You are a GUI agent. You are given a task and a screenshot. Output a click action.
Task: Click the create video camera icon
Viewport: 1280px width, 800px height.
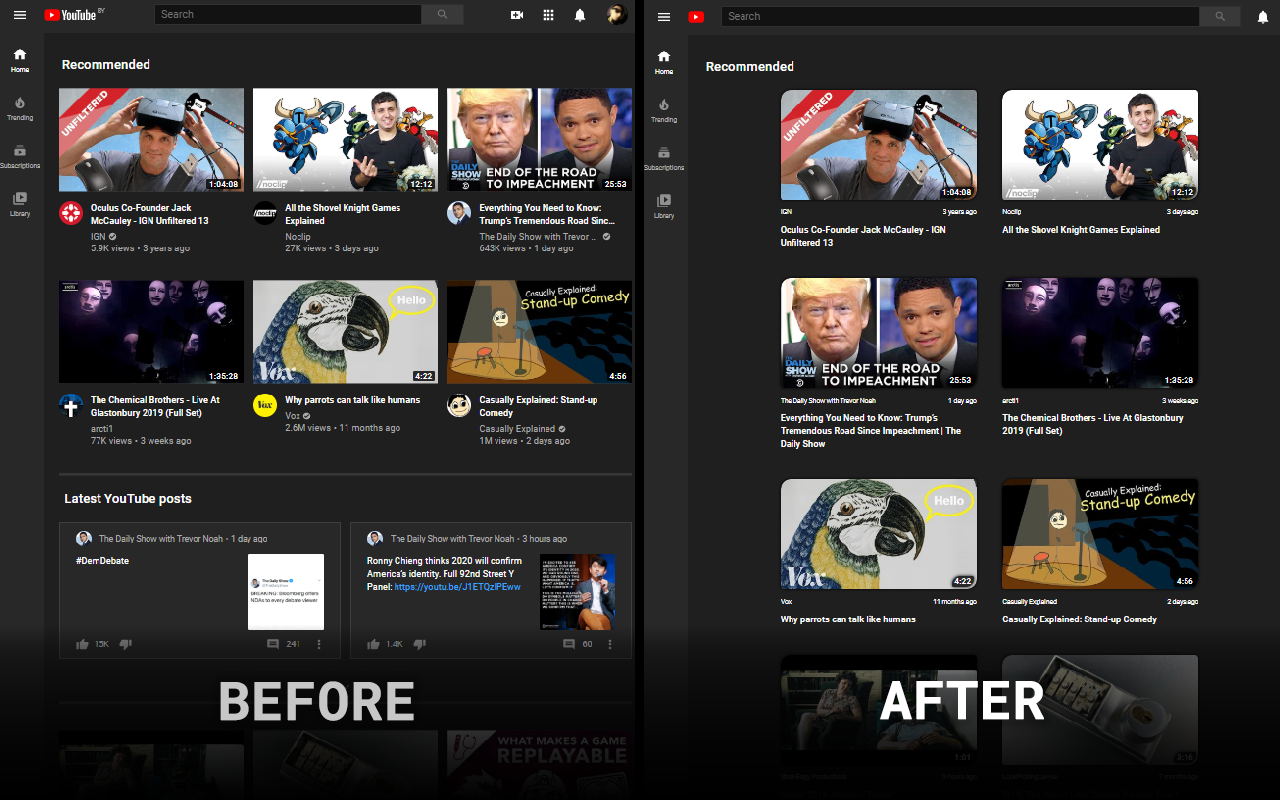point(517,15)
